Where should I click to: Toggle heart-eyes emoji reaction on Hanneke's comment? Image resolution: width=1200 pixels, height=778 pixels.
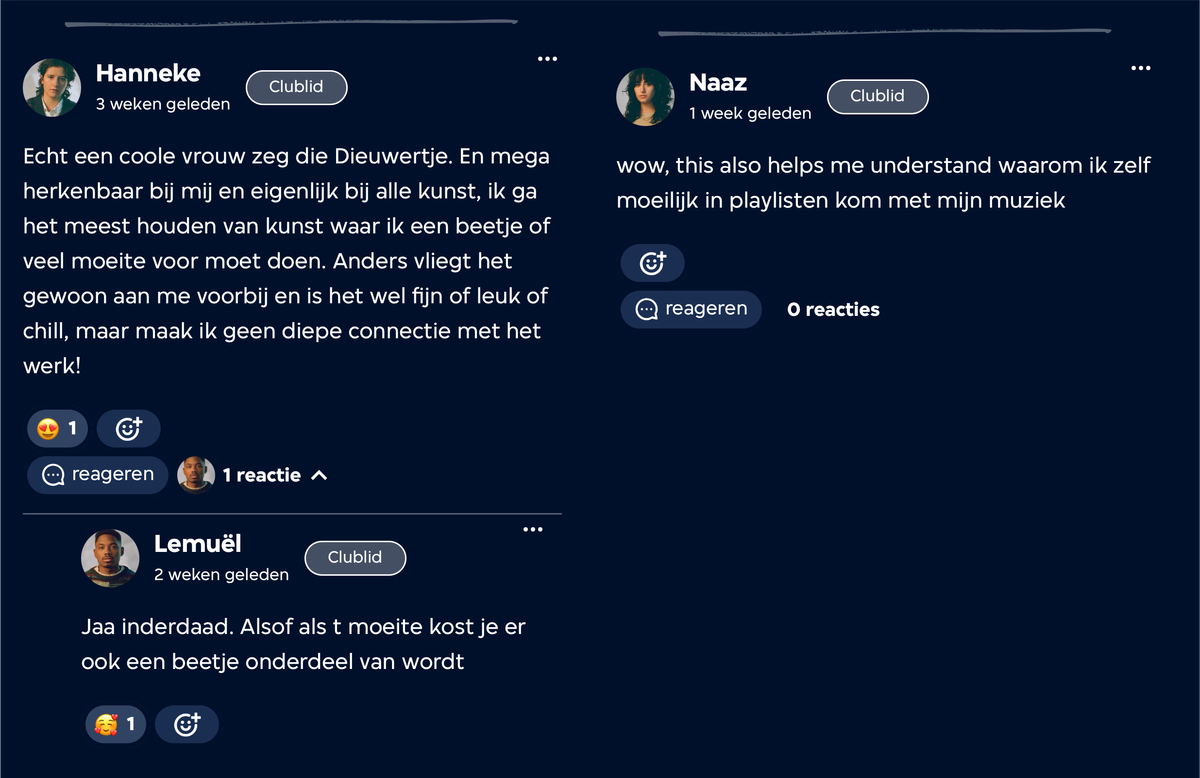pos(58,429)
